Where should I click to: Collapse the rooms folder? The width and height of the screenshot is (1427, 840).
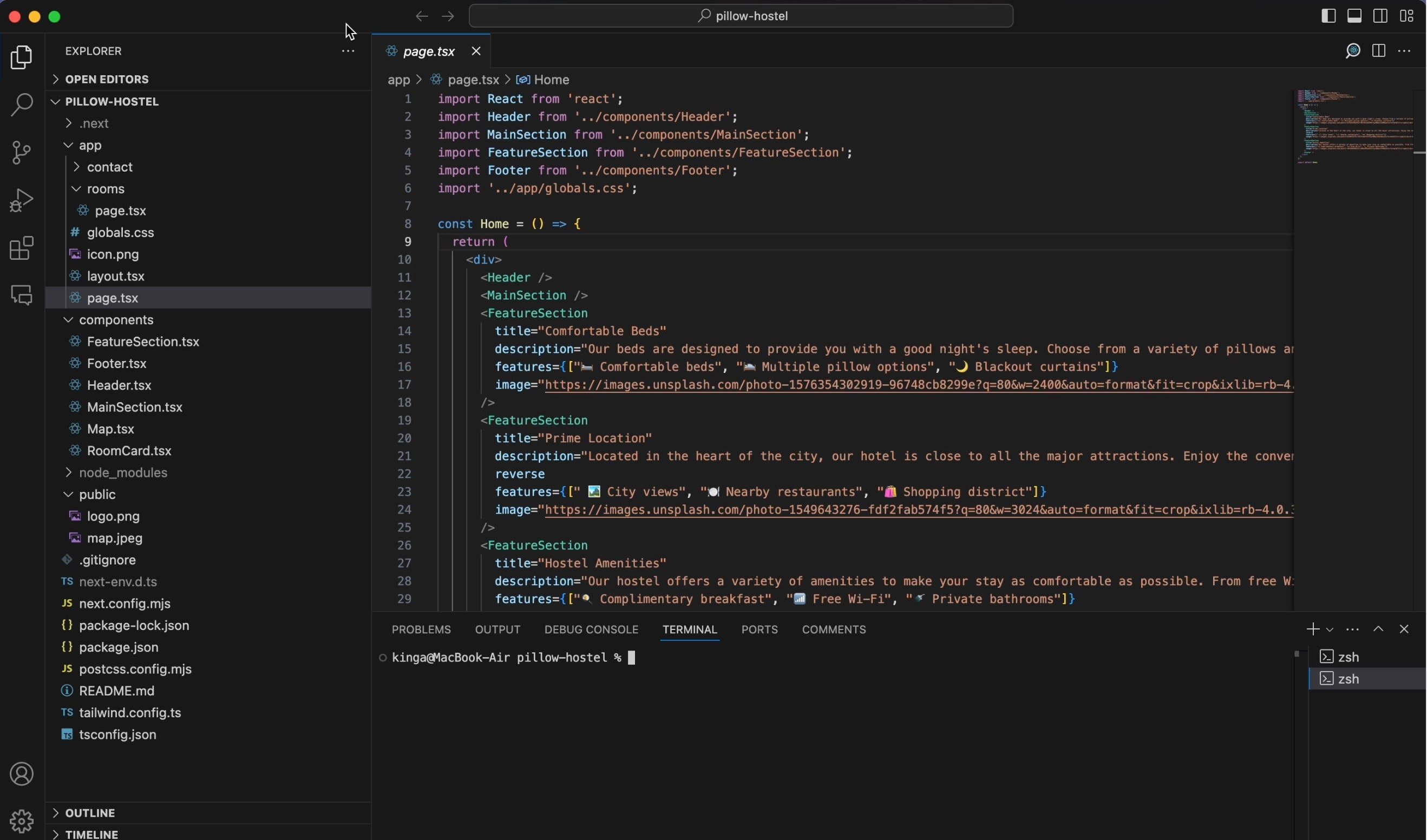click(208, 189)
